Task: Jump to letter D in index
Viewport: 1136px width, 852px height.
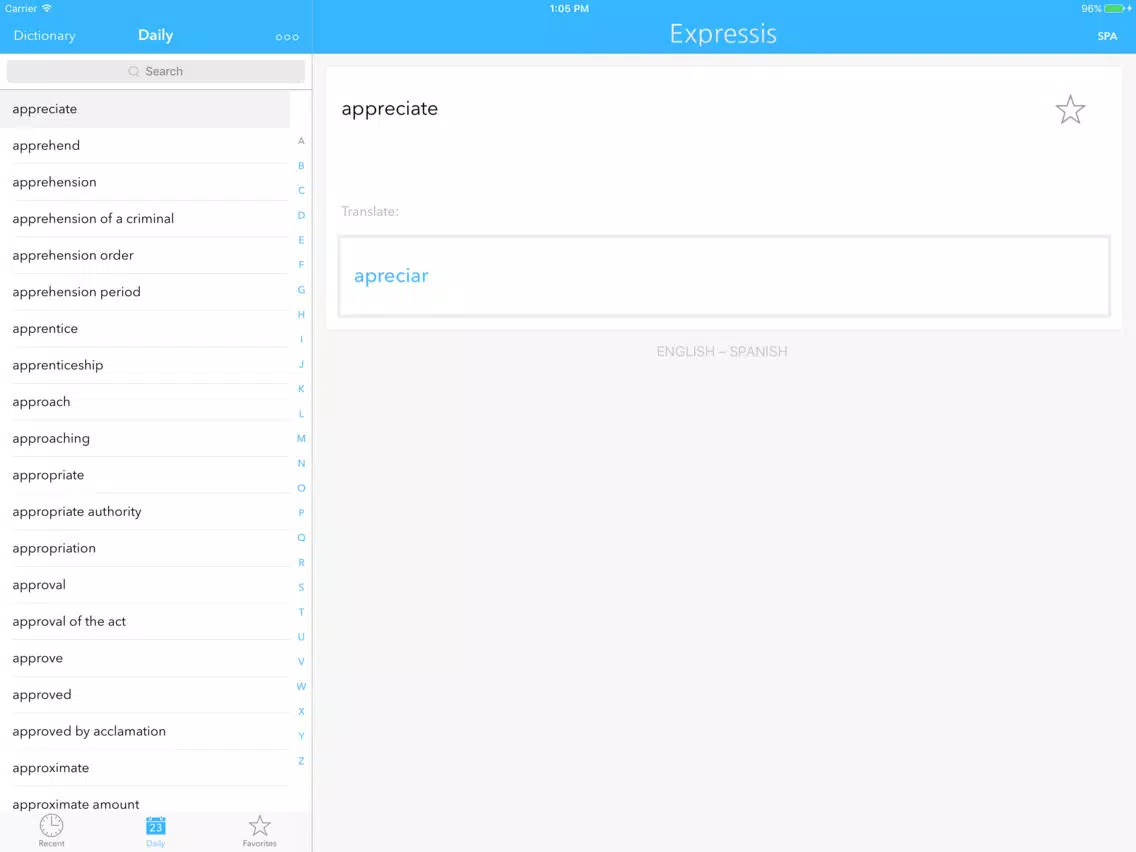Action: (301, 215)
